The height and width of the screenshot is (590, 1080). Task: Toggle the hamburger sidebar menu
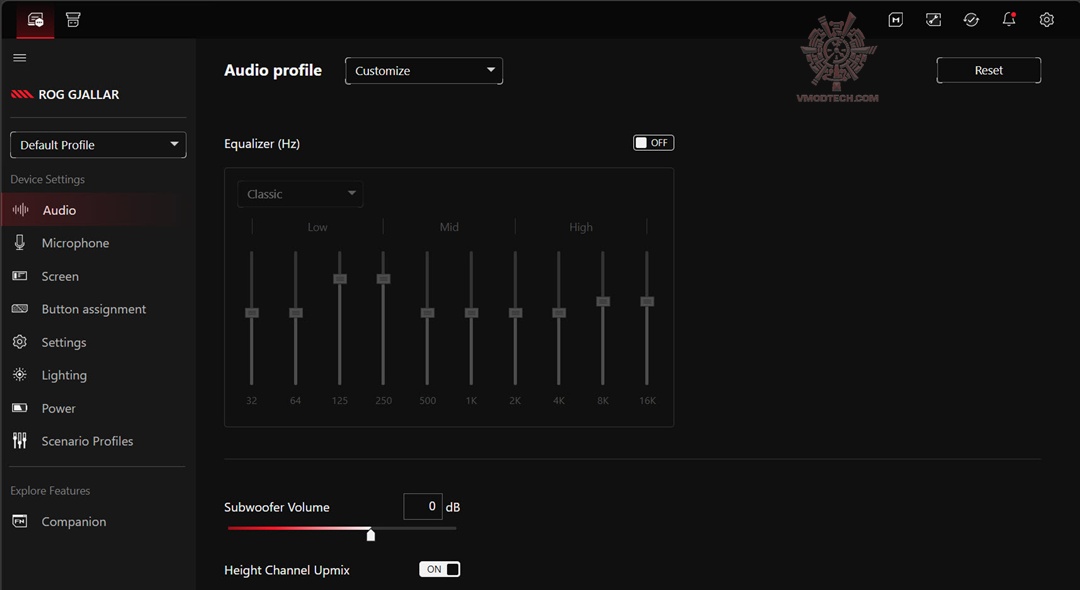(x=19, y=58)
